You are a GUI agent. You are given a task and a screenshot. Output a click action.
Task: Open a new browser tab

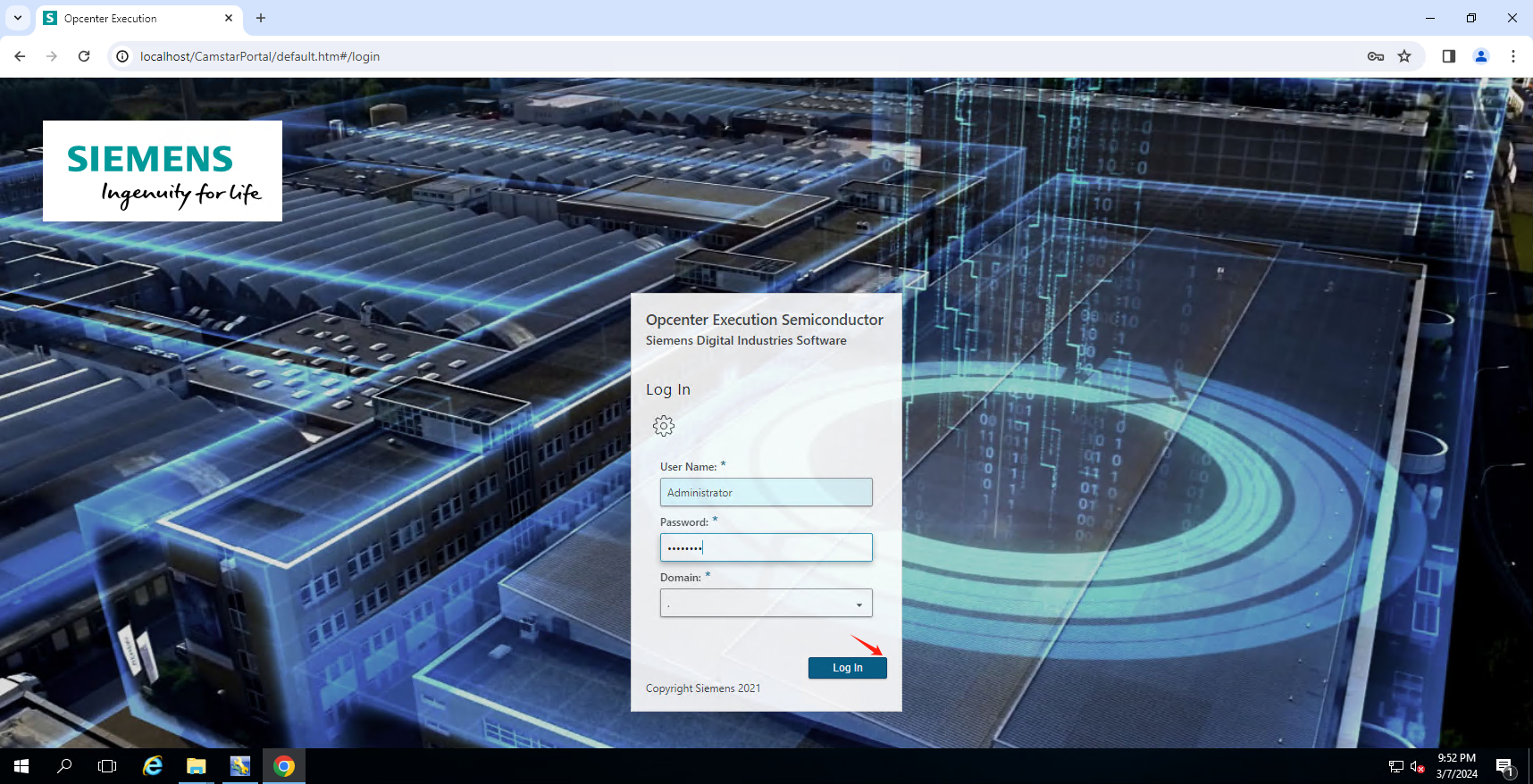coord(261,18)
